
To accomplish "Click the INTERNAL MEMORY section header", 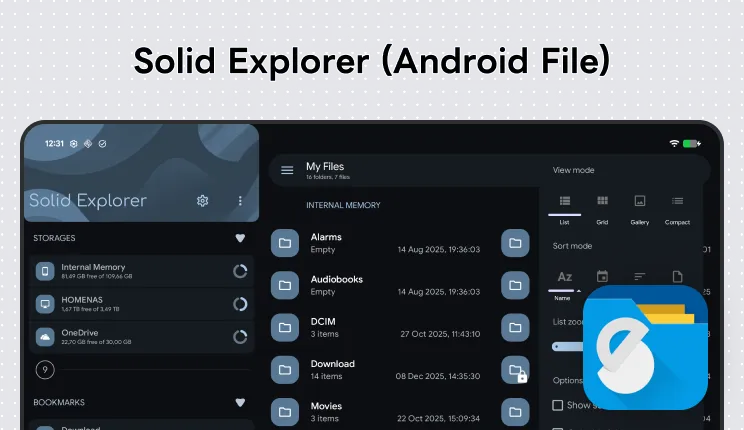I will point(343,205).
